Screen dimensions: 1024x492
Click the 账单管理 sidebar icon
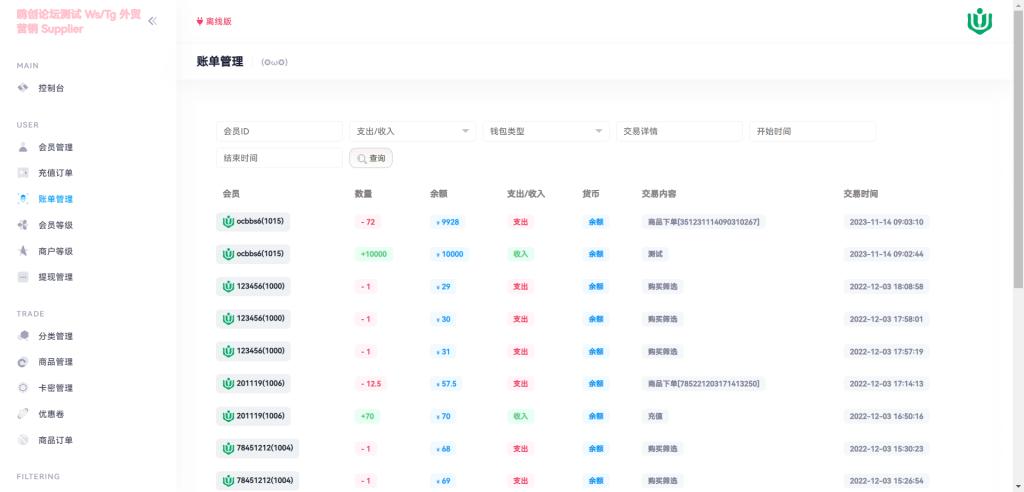(x=23, y=199)
